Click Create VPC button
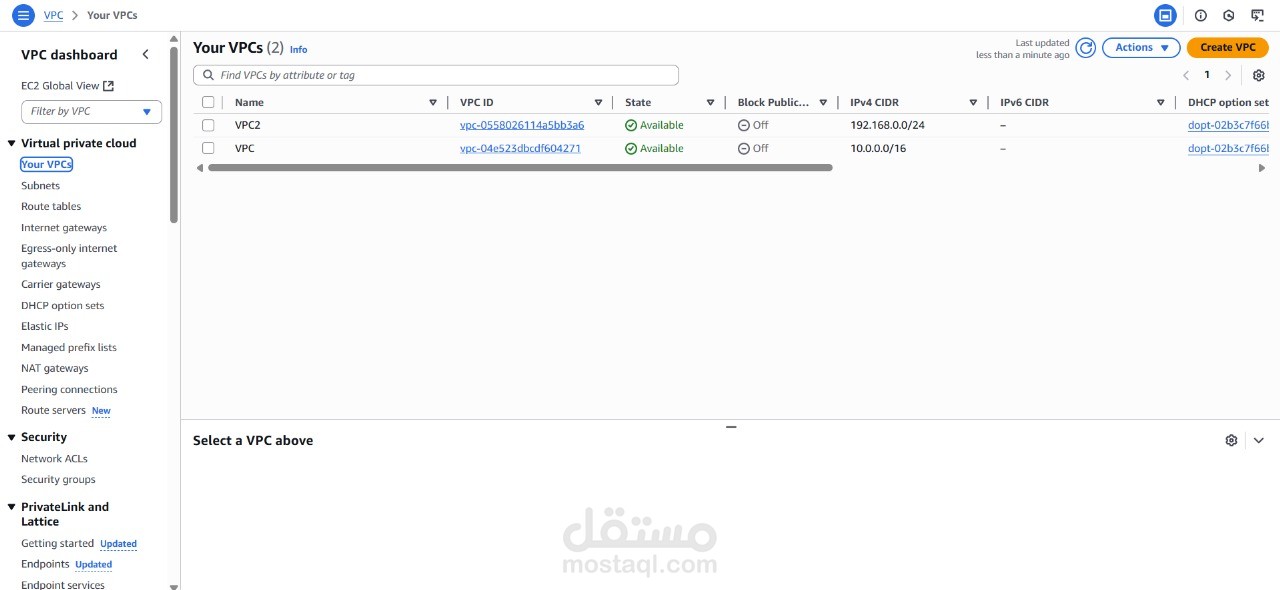This screenshot has width=1280, height=590. 1227,47
